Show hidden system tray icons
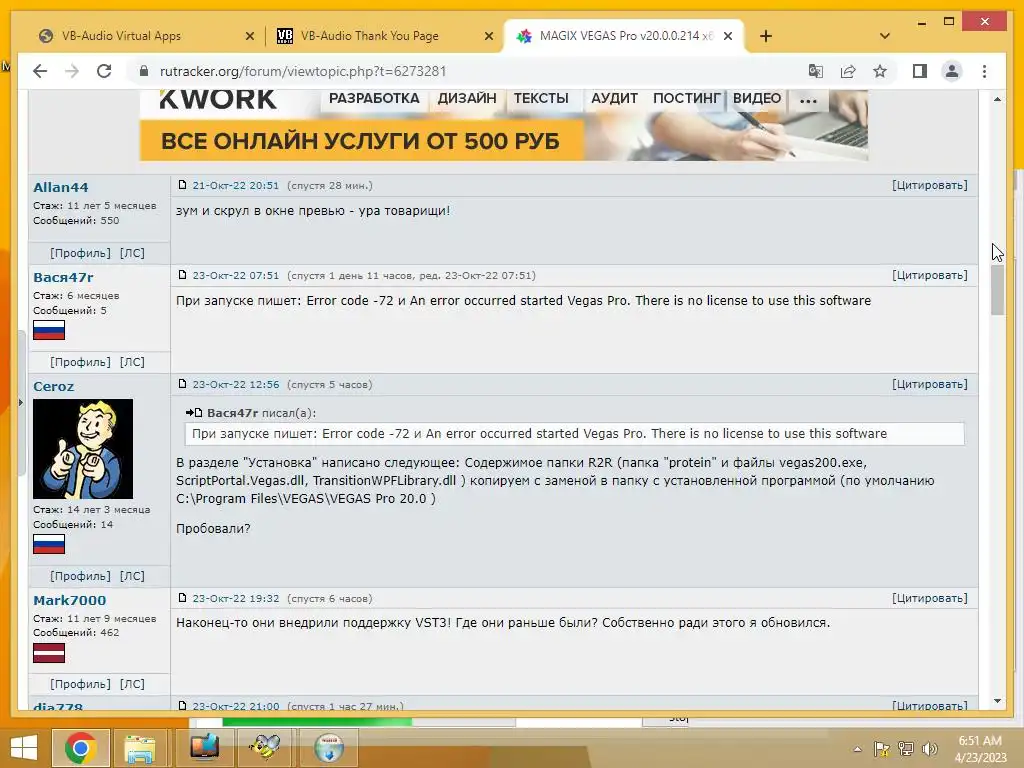This screenshot has width=1024, height=768. 857,750
